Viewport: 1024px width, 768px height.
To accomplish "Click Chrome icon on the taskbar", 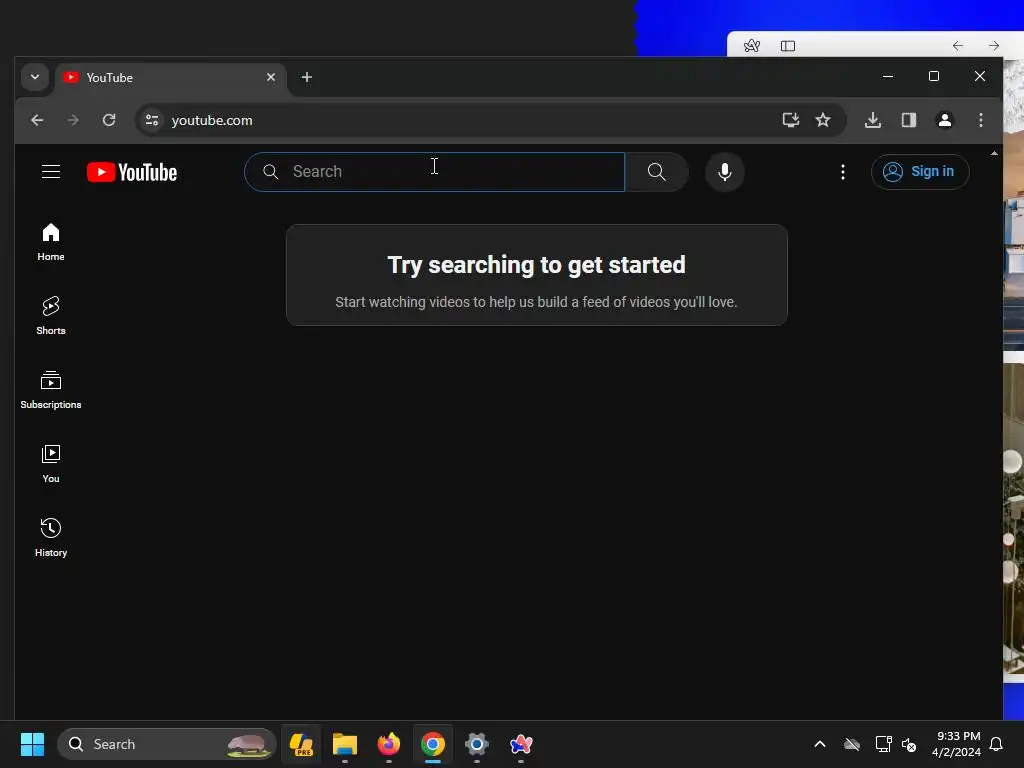I will coord(432,744).
